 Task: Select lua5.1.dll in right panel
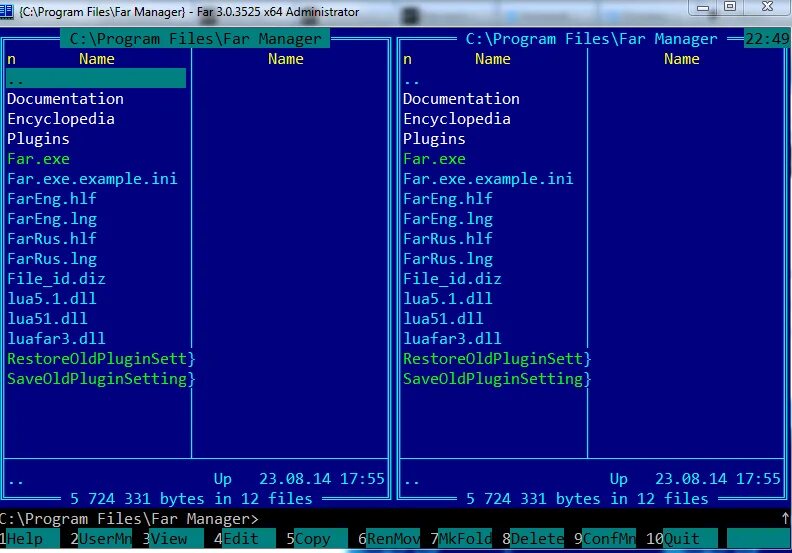(x=448, y=298)
